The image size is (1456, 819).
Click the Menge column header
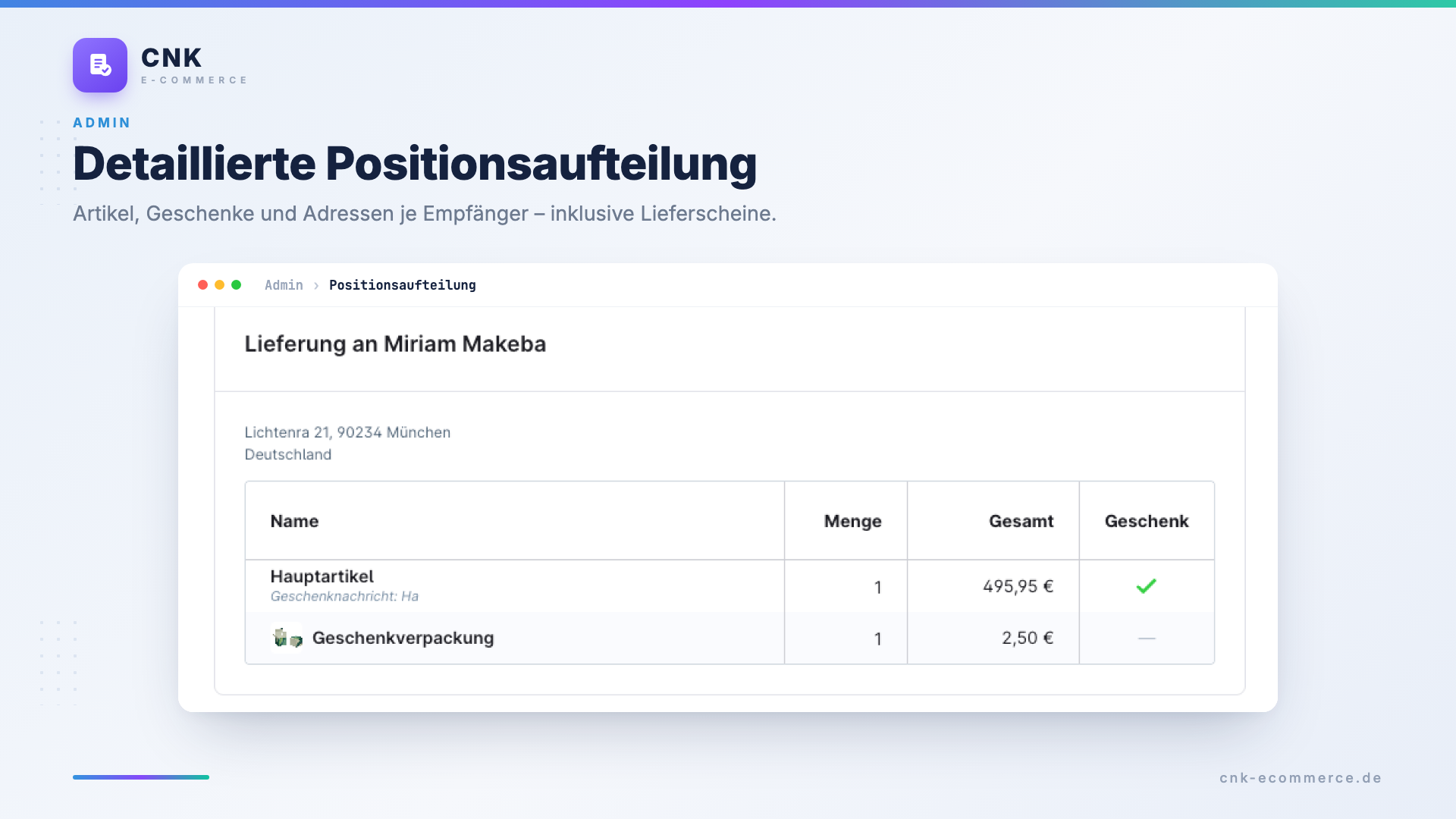pyautogui.click(x=852, y=521)
